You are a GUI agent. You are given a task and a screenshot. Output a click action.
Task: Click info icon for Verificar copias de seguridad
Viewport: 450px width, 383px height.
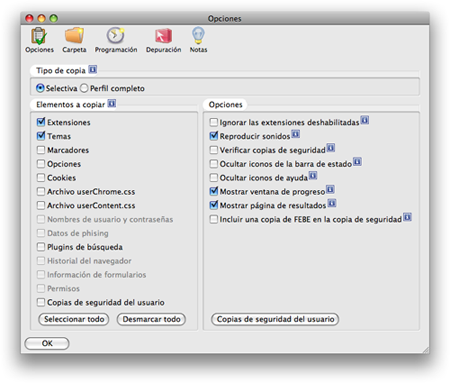coord(331,148)
